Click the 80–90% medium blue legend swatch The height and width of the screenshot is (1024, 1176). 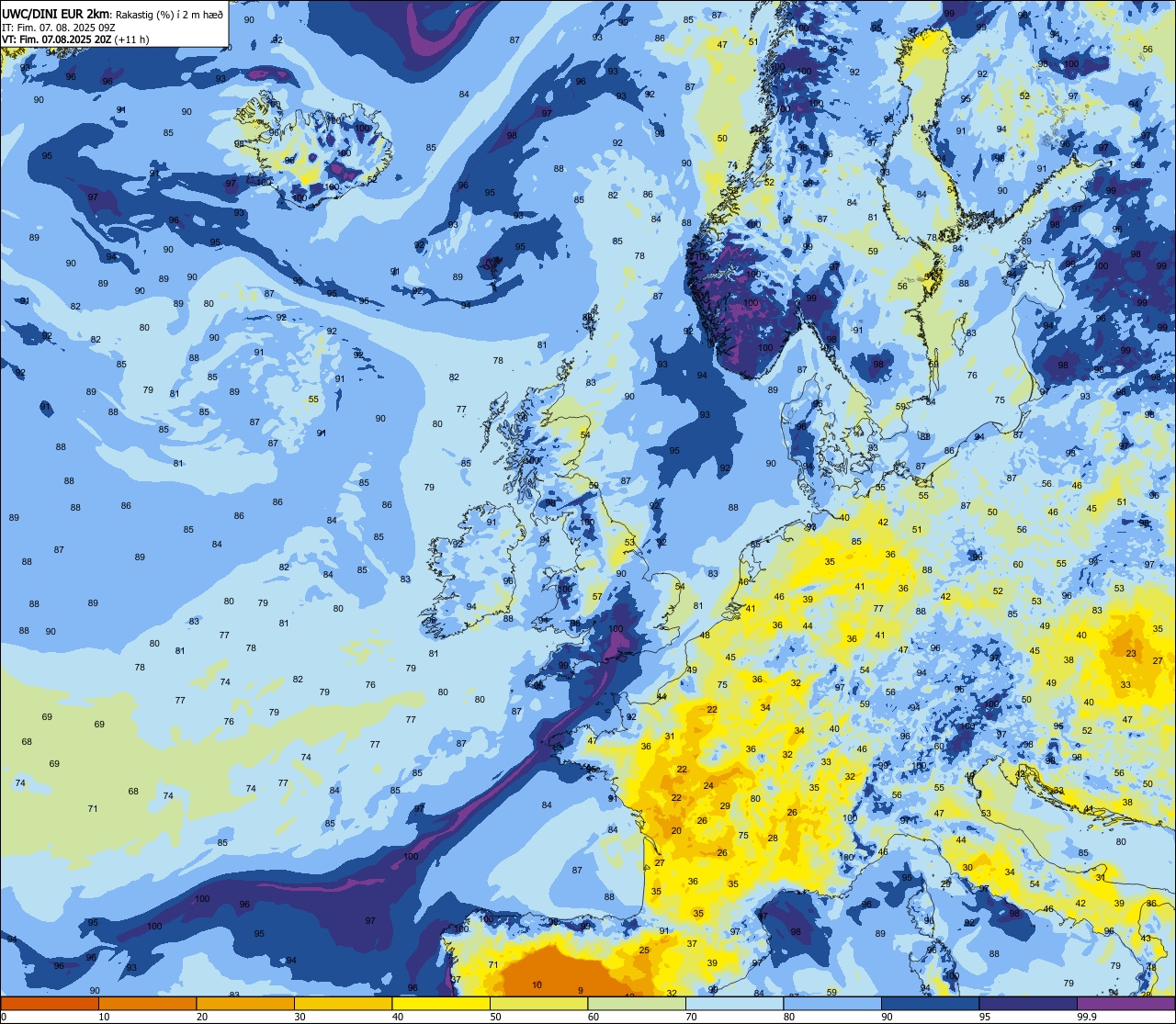pos(832,1003)
